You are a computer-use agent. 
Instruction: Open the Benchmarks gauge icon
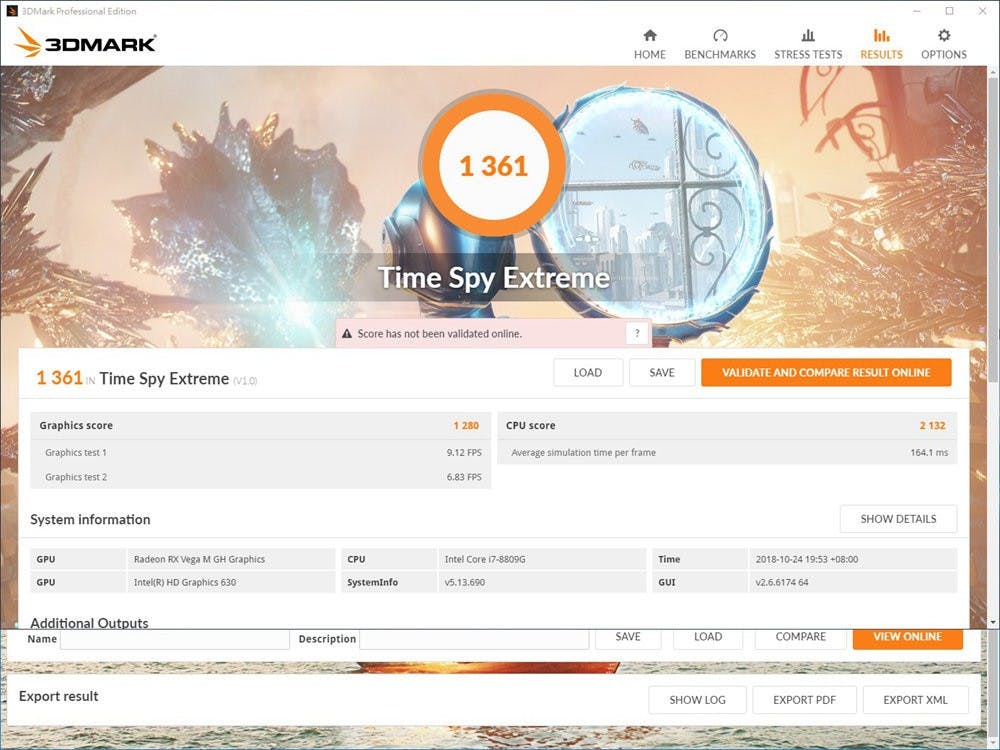(x=720, y=36)
